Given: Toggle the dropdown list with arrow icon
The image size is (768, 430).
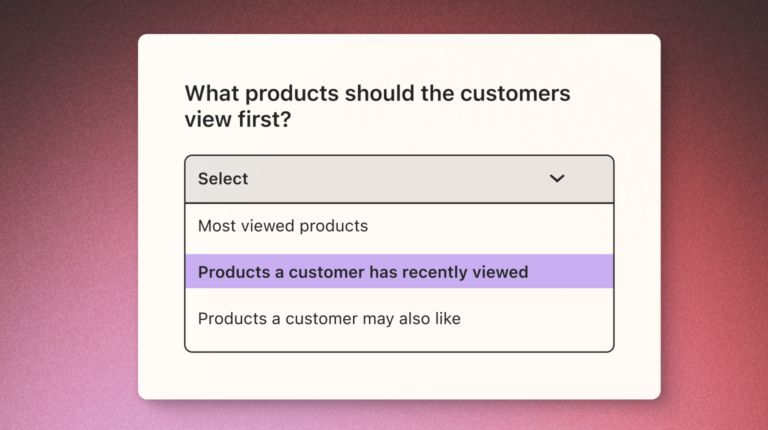Looking at the screenshot, I should 557,179.
